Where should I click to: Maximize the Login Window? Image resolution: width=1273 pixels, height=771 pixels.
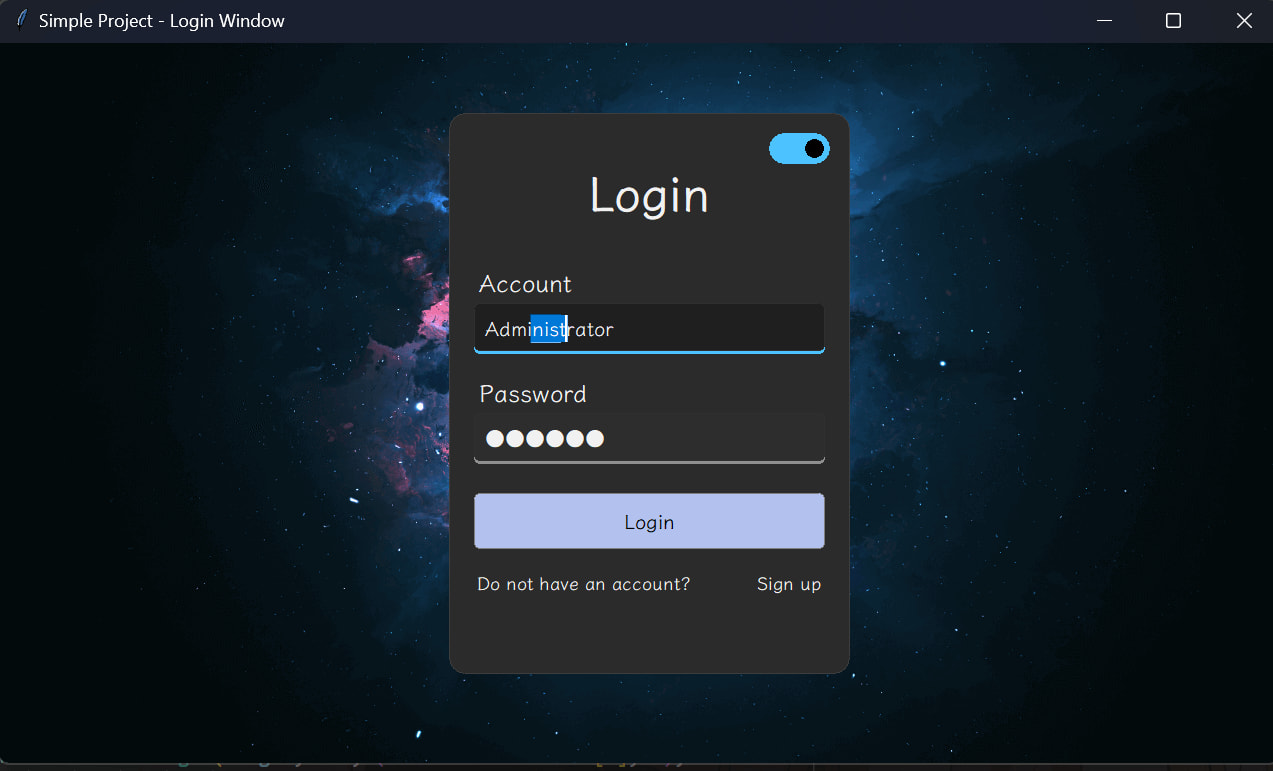(x=1174, y=21)
